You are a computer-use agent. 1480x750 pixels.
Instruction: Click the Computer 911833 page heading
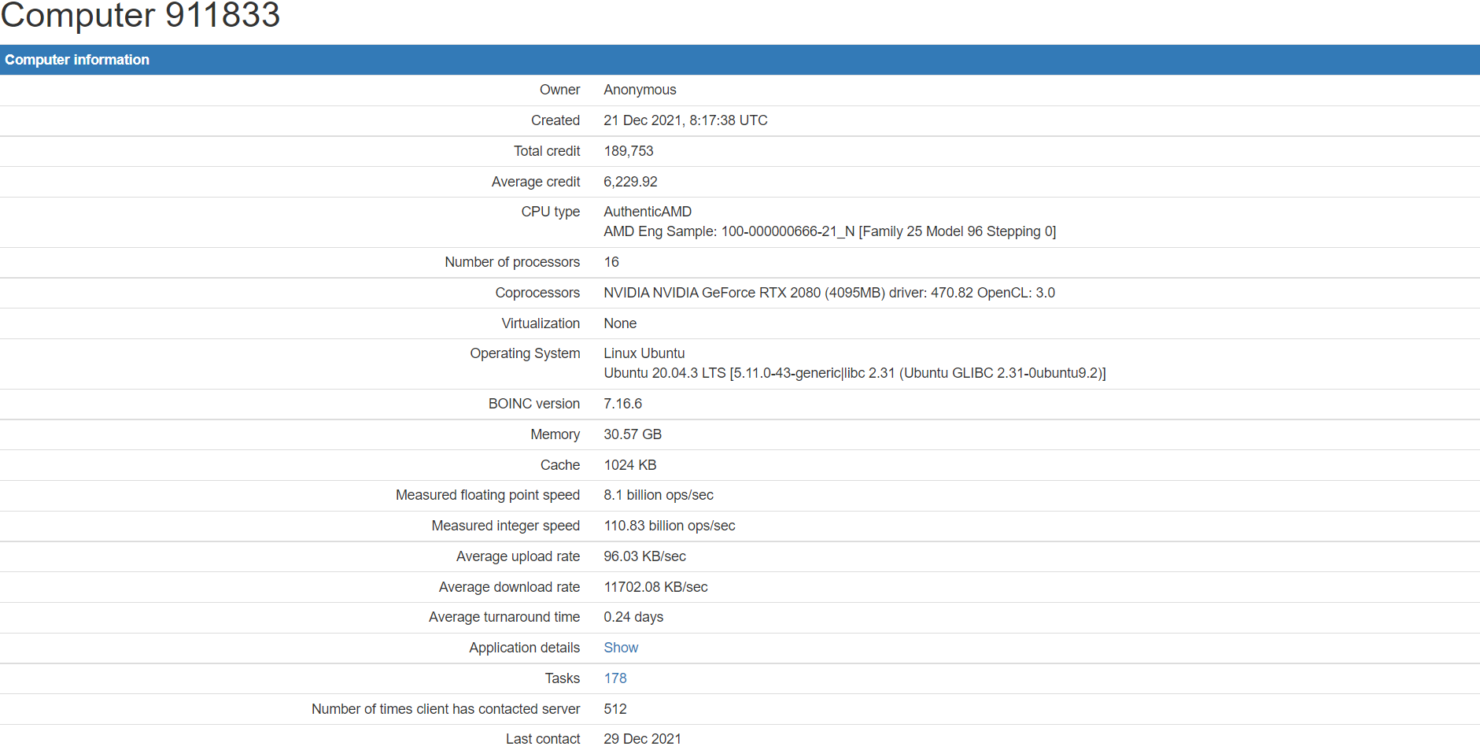[x=141, y=17]
